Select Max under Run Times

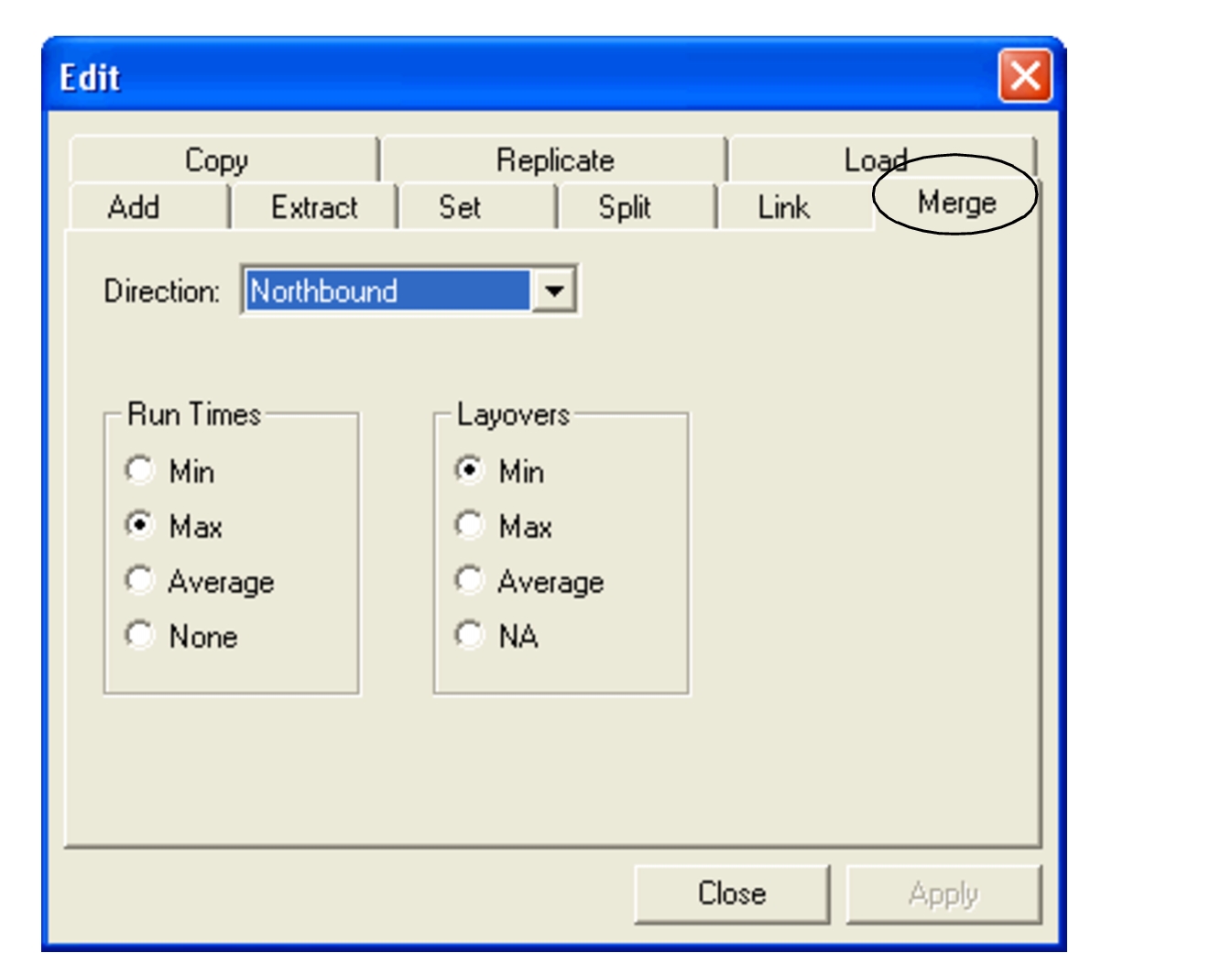(138, 525)
